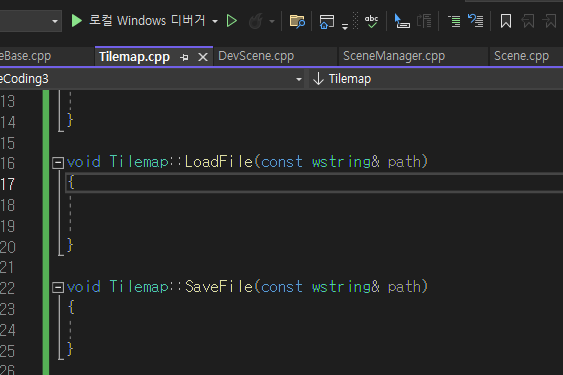The image size is (563, 375).
Task: Click line number 17 in the gutter
Action: coord(8,184)
